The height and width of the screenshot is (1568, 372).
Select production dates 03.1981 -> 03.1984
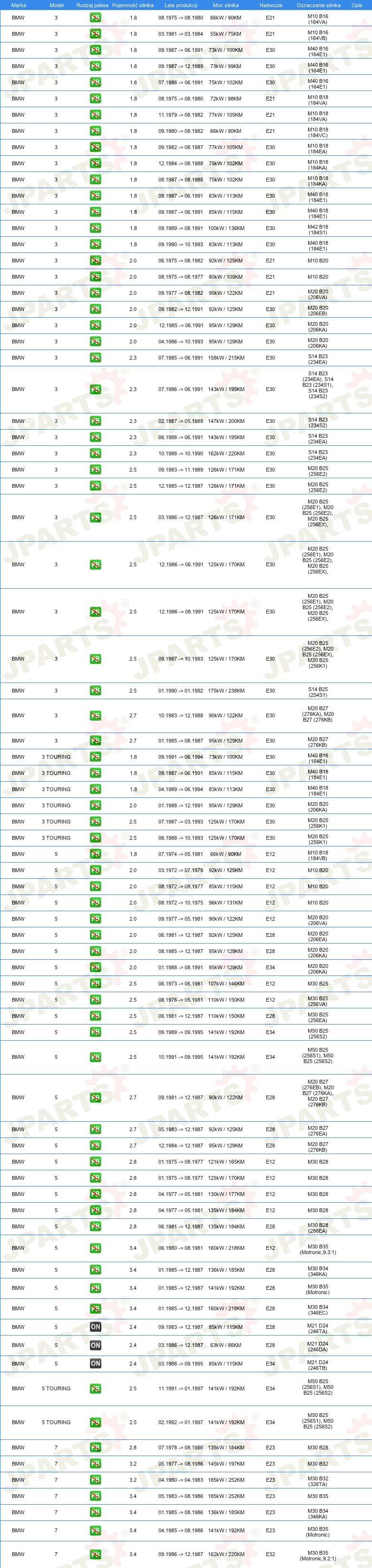click(x=181, y=34)
